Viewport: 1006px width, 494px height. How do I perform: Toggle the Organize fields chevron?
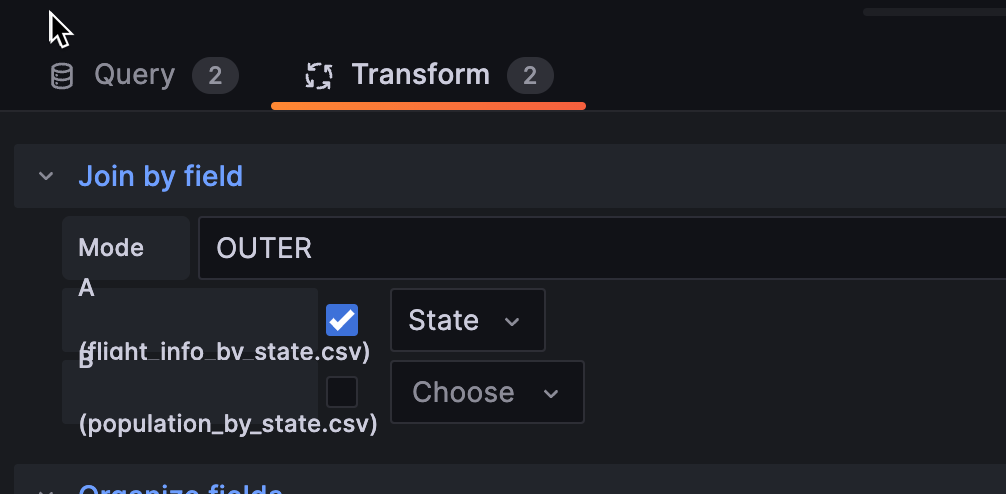46,491
